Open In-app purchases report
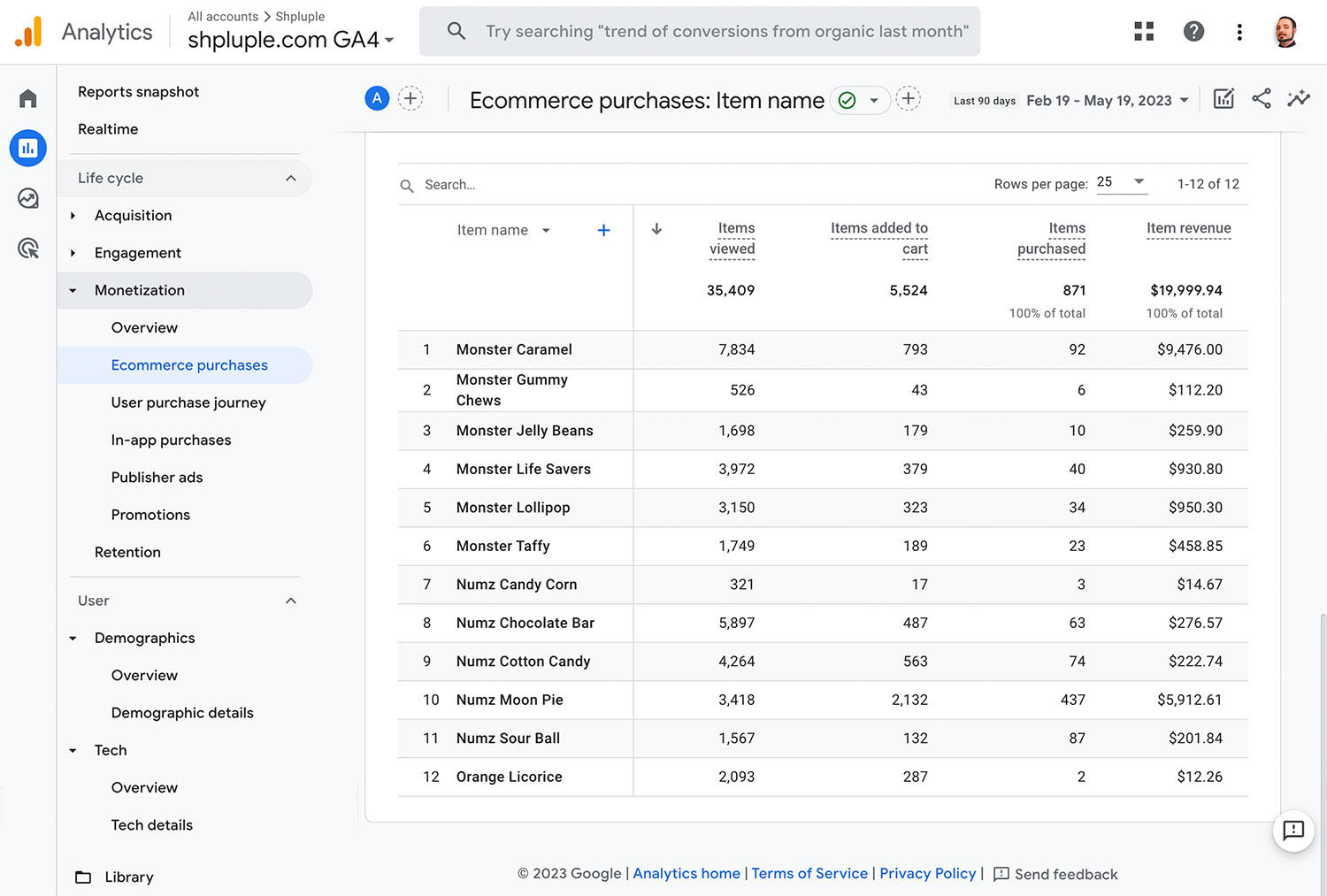Image resolution: width=1327 pixels, height=896 pixels. 171,440
